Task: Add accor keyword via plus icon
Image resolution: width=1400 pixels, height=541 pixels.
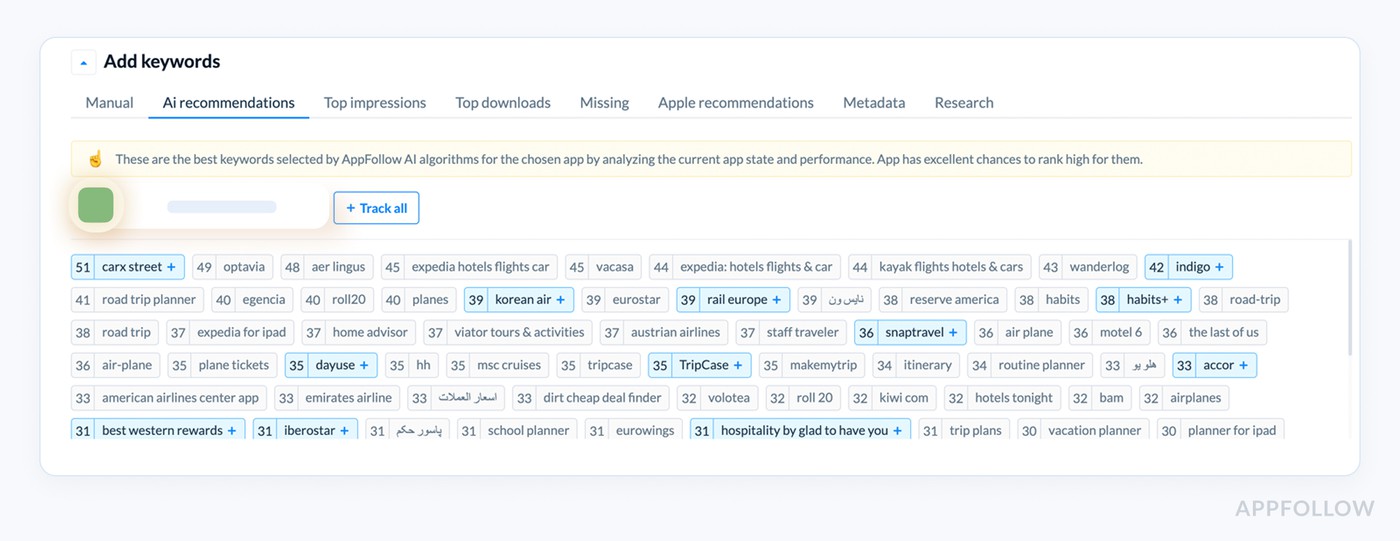Action: (x=1243, y=365)
